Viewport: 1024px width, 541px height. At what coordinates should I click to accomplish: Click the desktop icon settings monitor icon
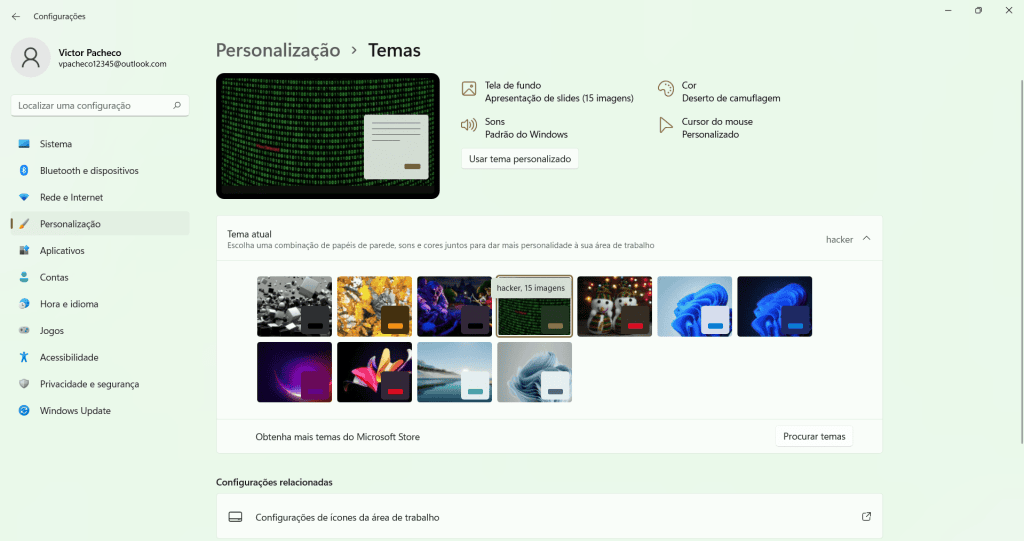(236, 517)
